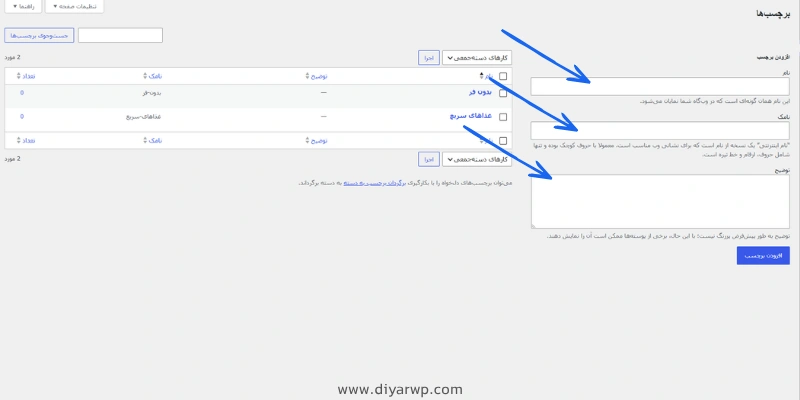
Task: Sort by header توضیح column
Action: [317, 76]
